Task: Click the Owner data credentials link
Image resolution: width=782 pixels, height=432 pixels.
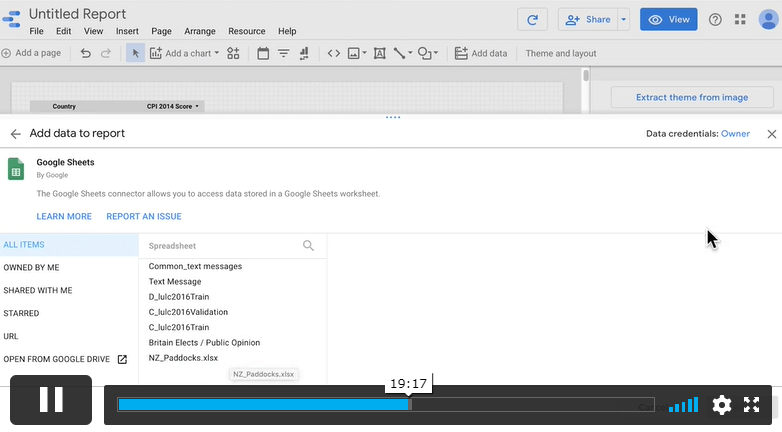Action: 735,134
